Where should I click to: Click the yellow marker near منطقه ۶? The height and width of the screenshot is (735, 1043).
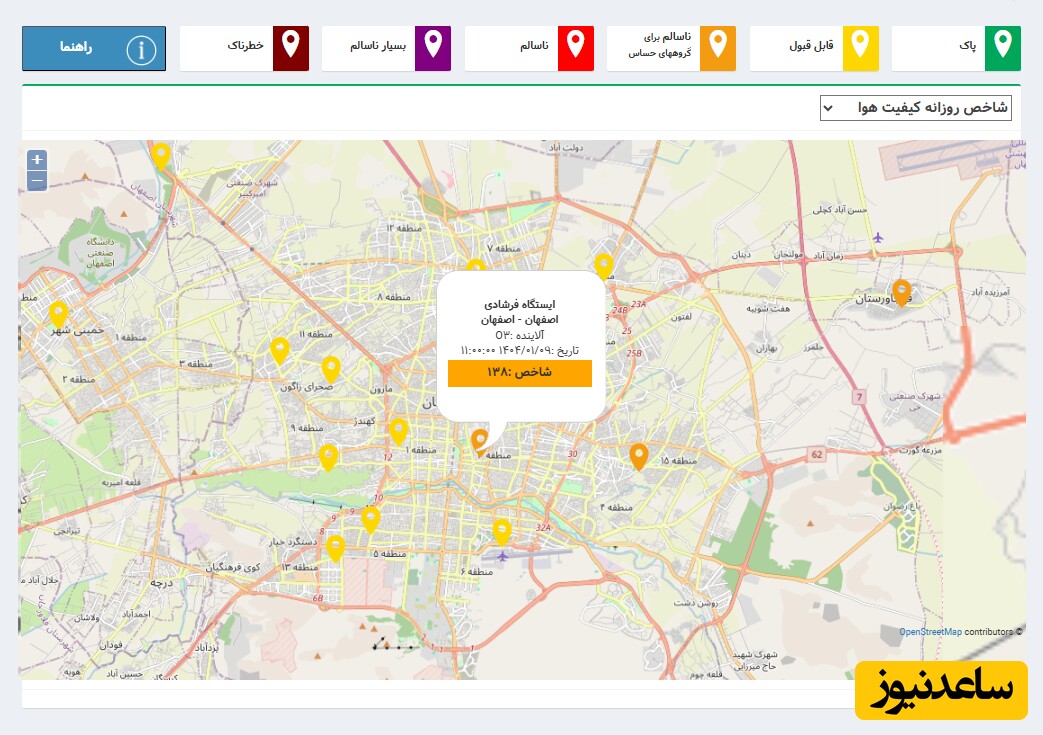(x=502, y=531)
